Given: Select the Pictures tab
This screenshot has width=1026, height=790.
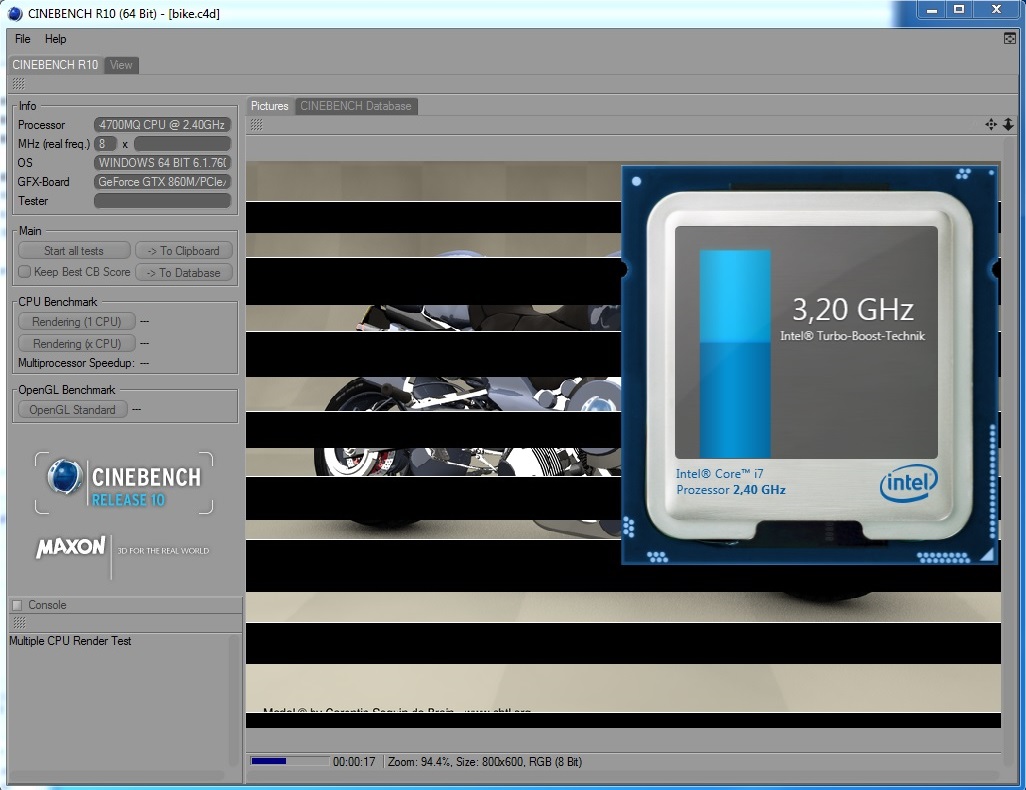Looking at the screenshot, I should click(x=270, y=106).
